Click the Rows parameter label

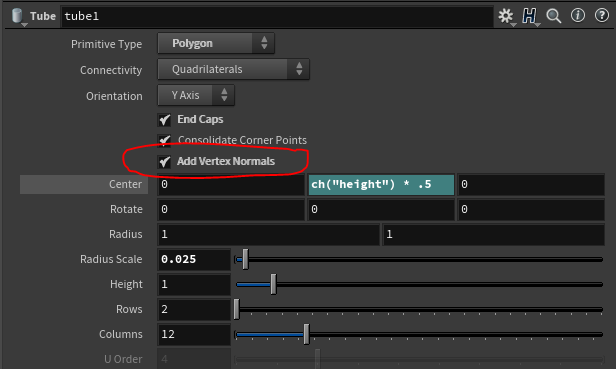click(129, 309)
